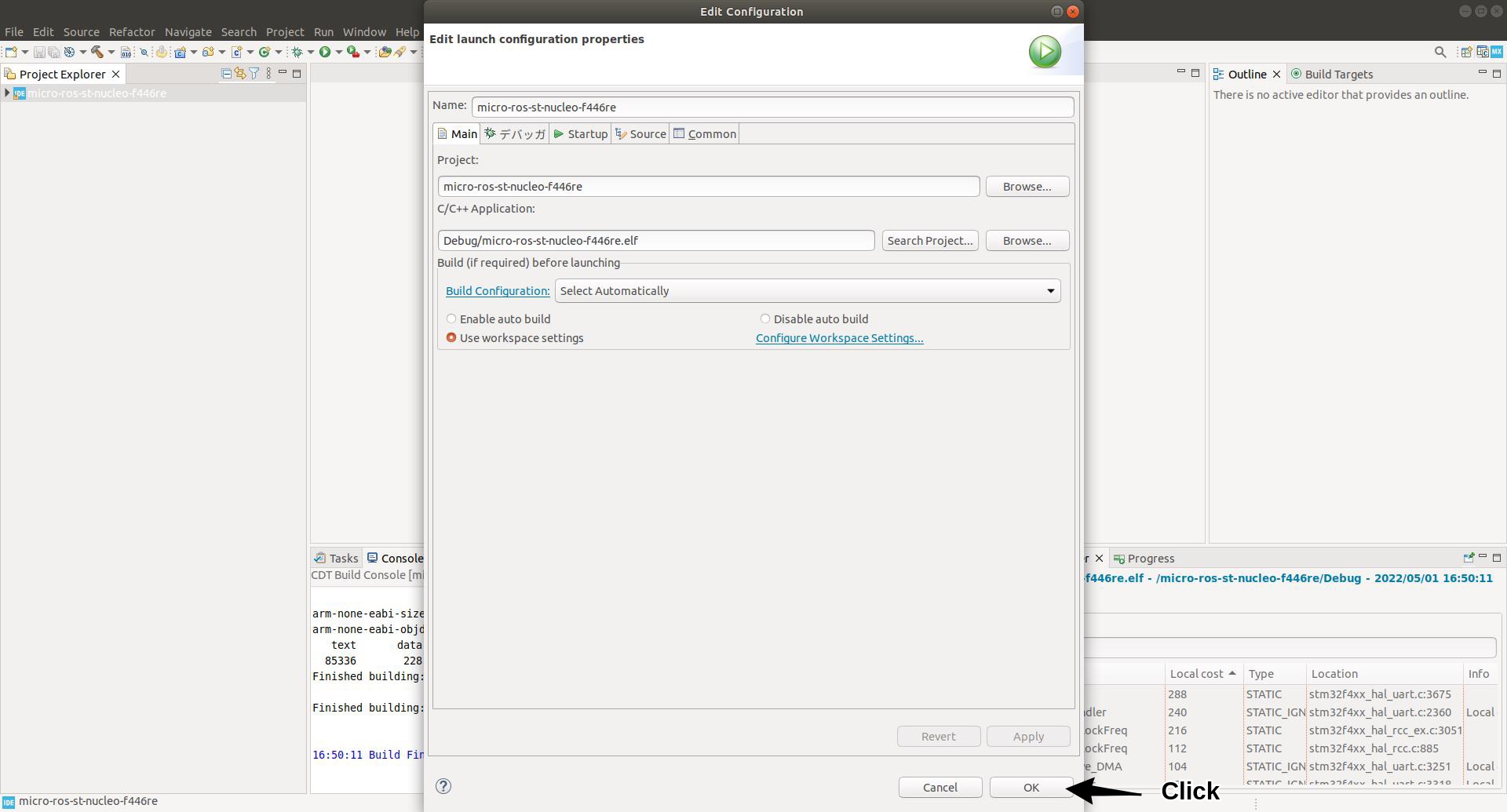Open the New C++ class dropdown arrow
This screenshot has height=812, width=1507.
[278, 53]
